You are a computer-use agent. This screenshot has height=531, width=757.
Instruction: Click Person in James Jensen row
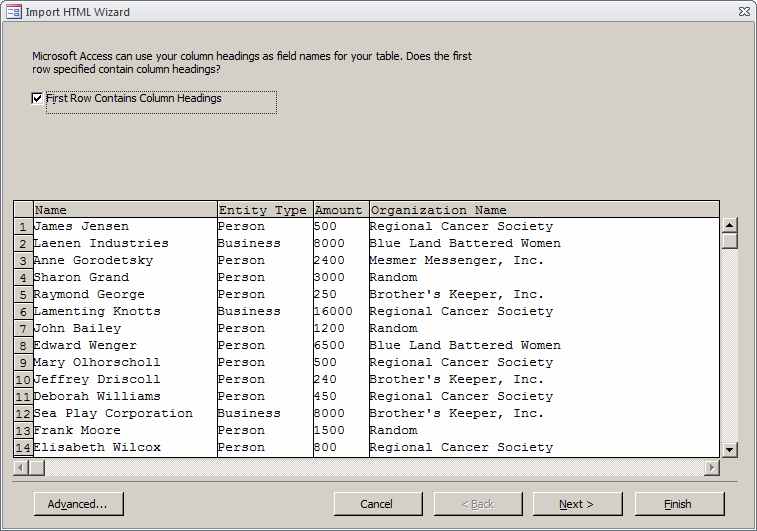(x=265, y=226)
